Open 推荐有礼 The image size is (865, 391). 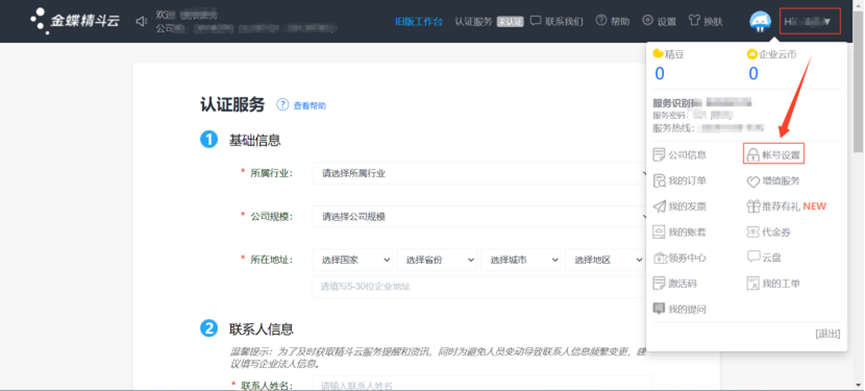point(781,207)
